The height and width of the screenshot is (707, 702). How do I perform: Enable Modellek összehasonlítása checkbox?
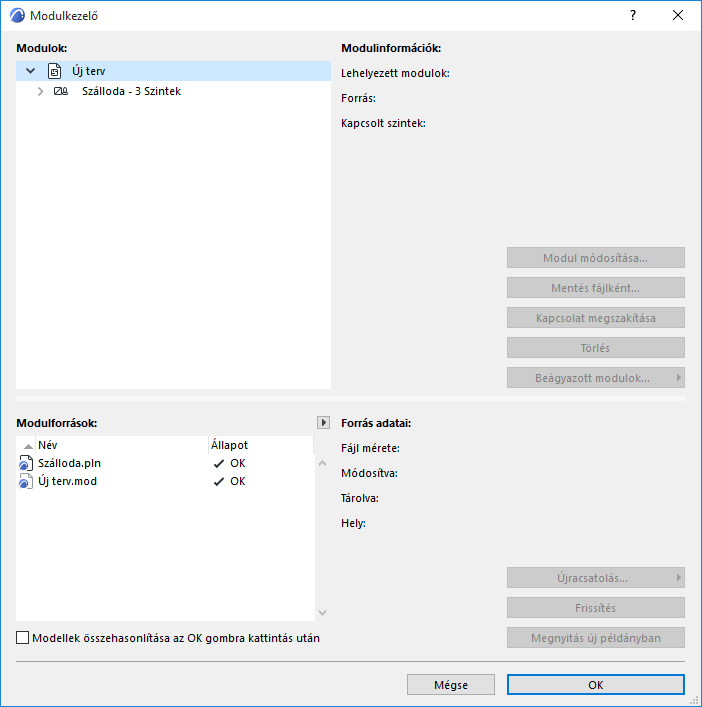23,638
